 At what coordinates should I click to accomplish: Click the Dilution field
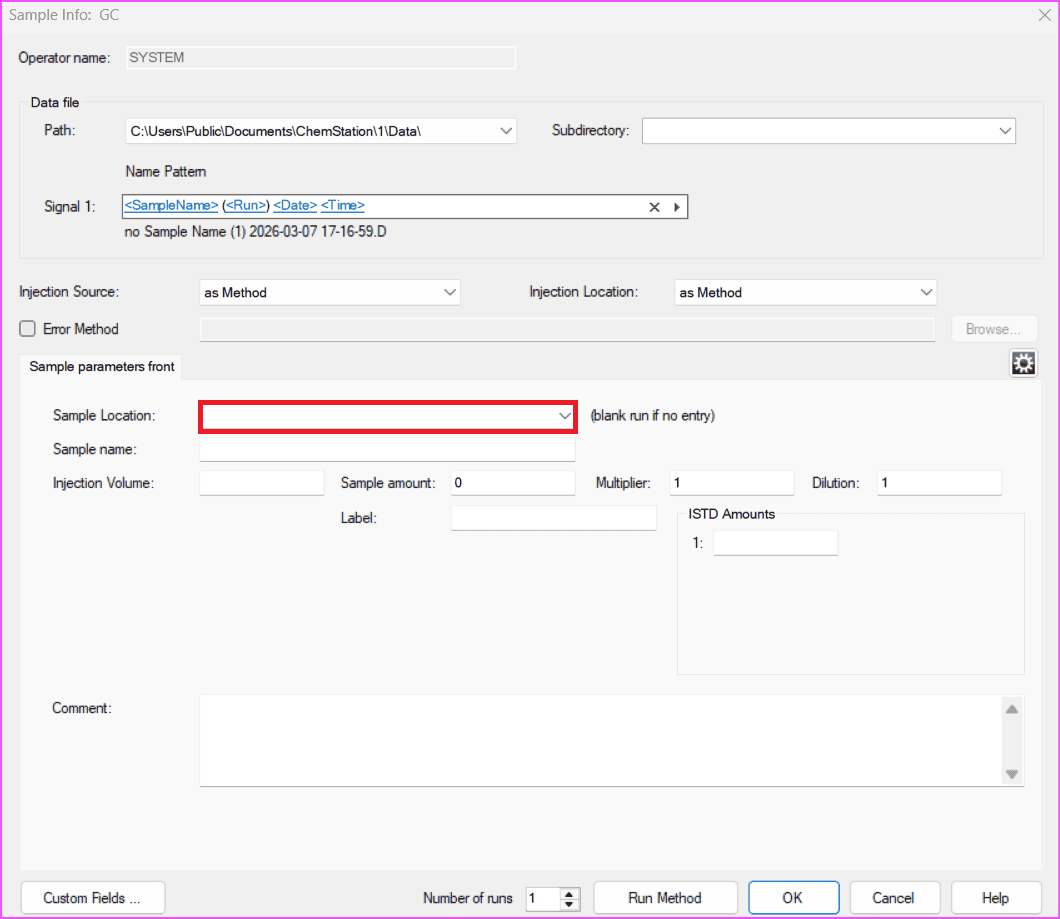[x=939, y=483]
